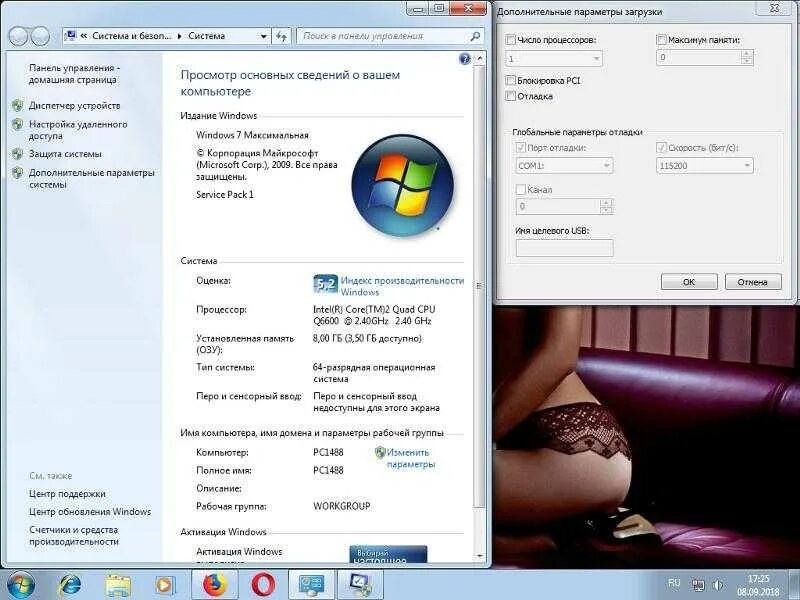The width and height of the screenshot is (800, 600).
Task: Open Диспетчер устройств link
Action: tap(74, 106)
